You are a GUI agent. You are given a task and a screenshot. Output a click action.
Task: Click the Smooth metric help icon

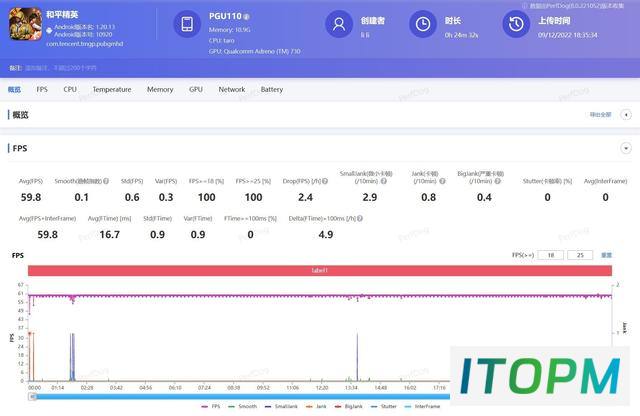click(x=106, y=181)
